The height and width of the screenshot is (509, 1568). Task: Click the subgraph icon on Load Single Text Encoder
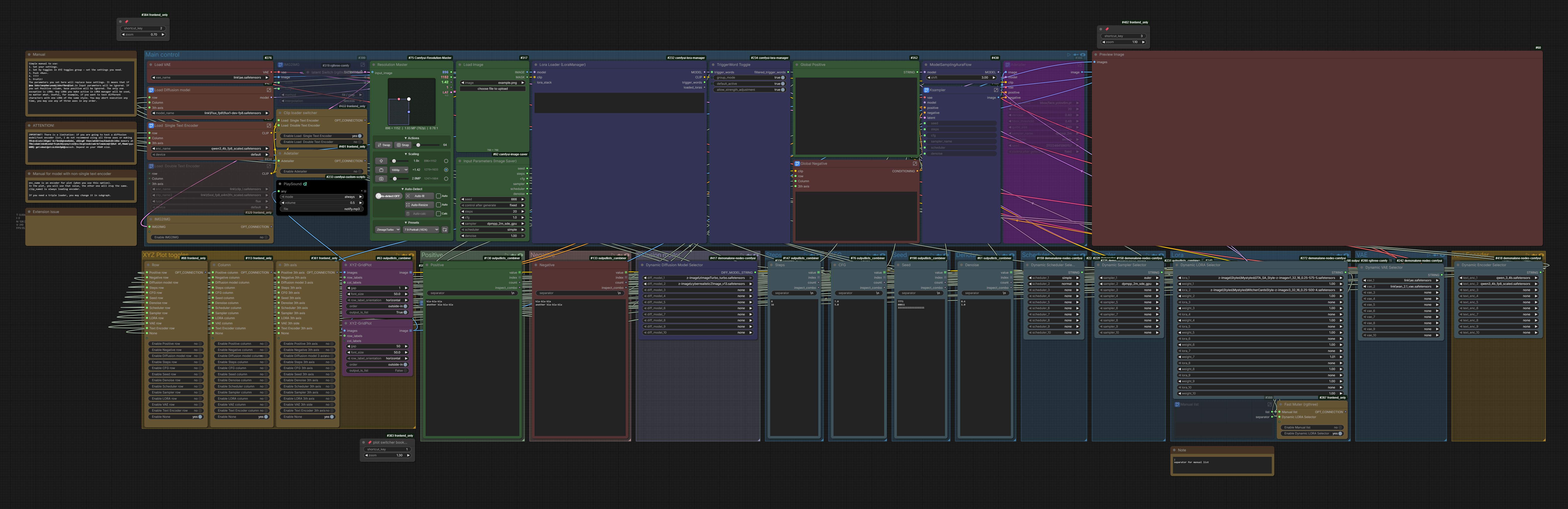coord(151,126)
